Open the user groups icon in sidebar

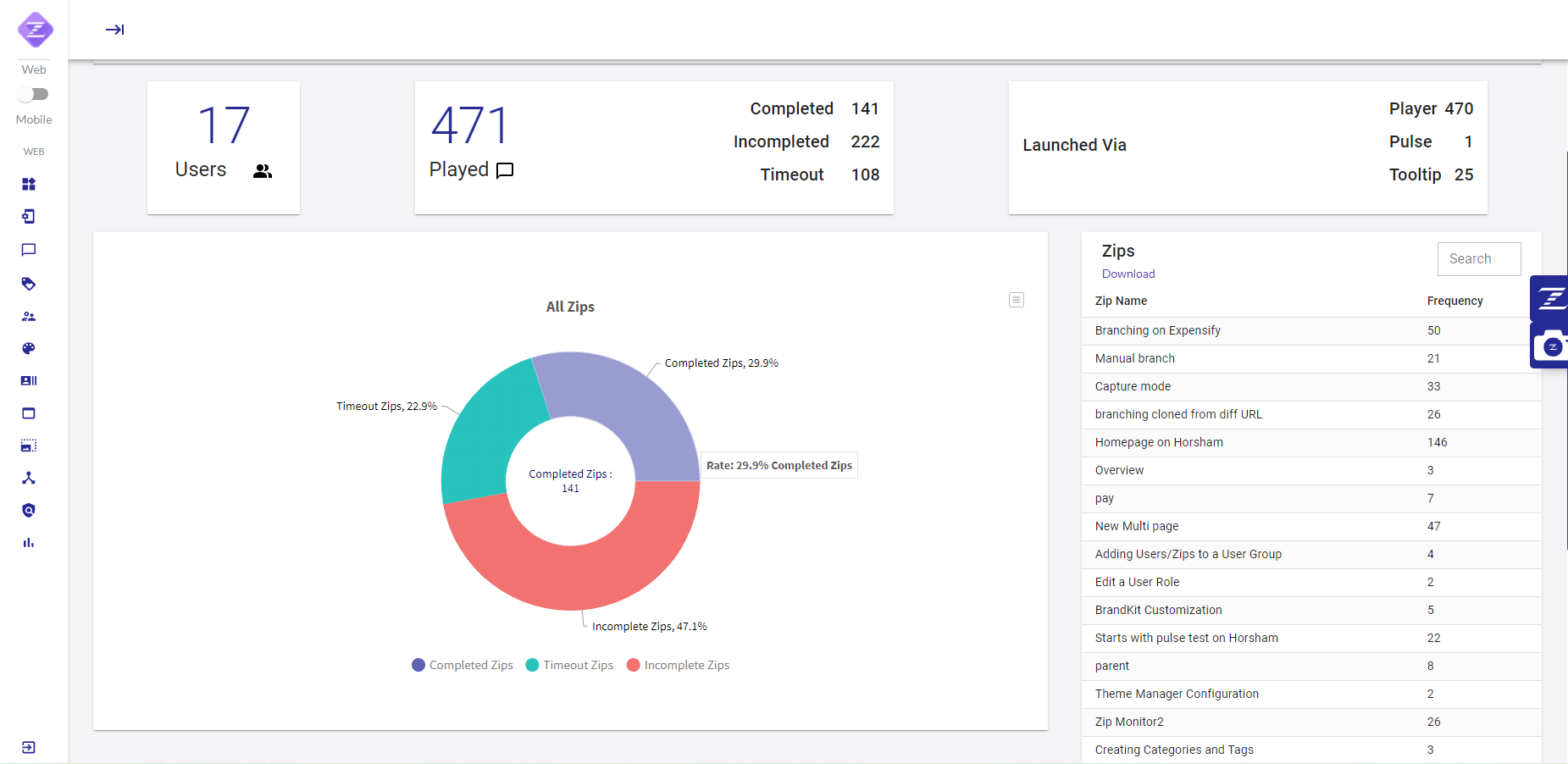coord(29,316)
